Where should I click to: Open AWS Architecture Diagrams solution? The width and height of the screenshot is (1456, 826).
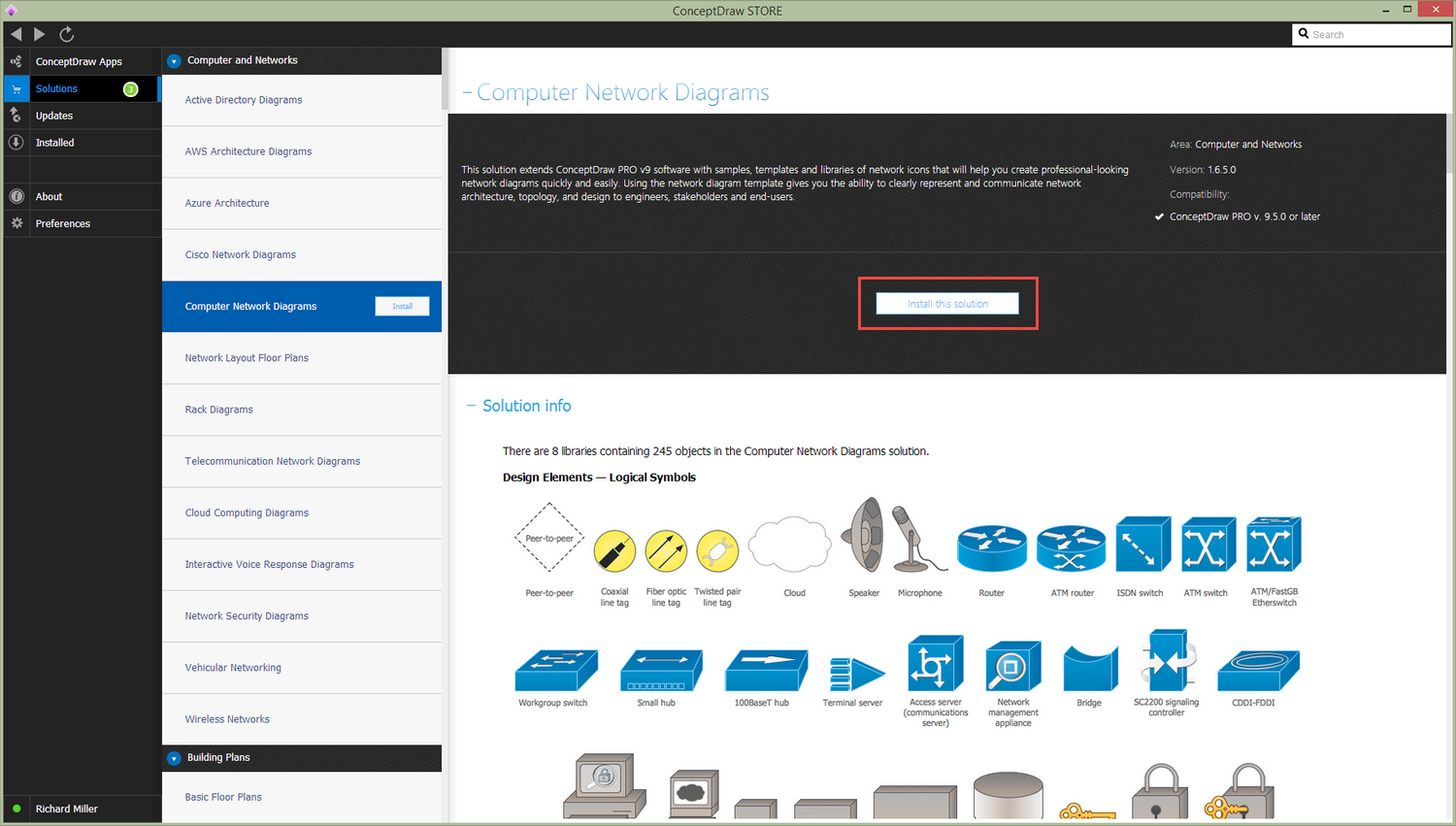pos(302,151)
